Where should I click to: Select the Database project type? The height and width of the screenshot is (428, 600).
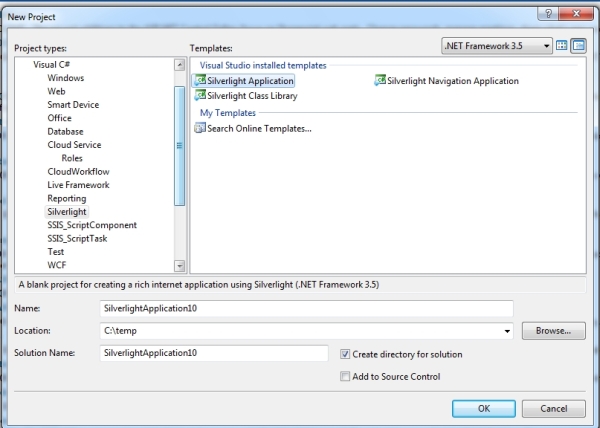click(65, 131)
